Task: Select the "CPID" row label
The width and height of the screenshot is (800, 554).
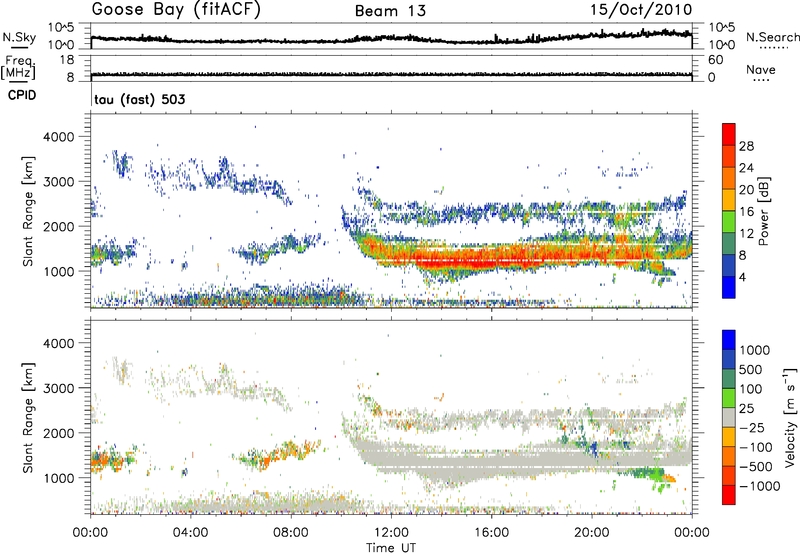Action: [x=22, y=95]
